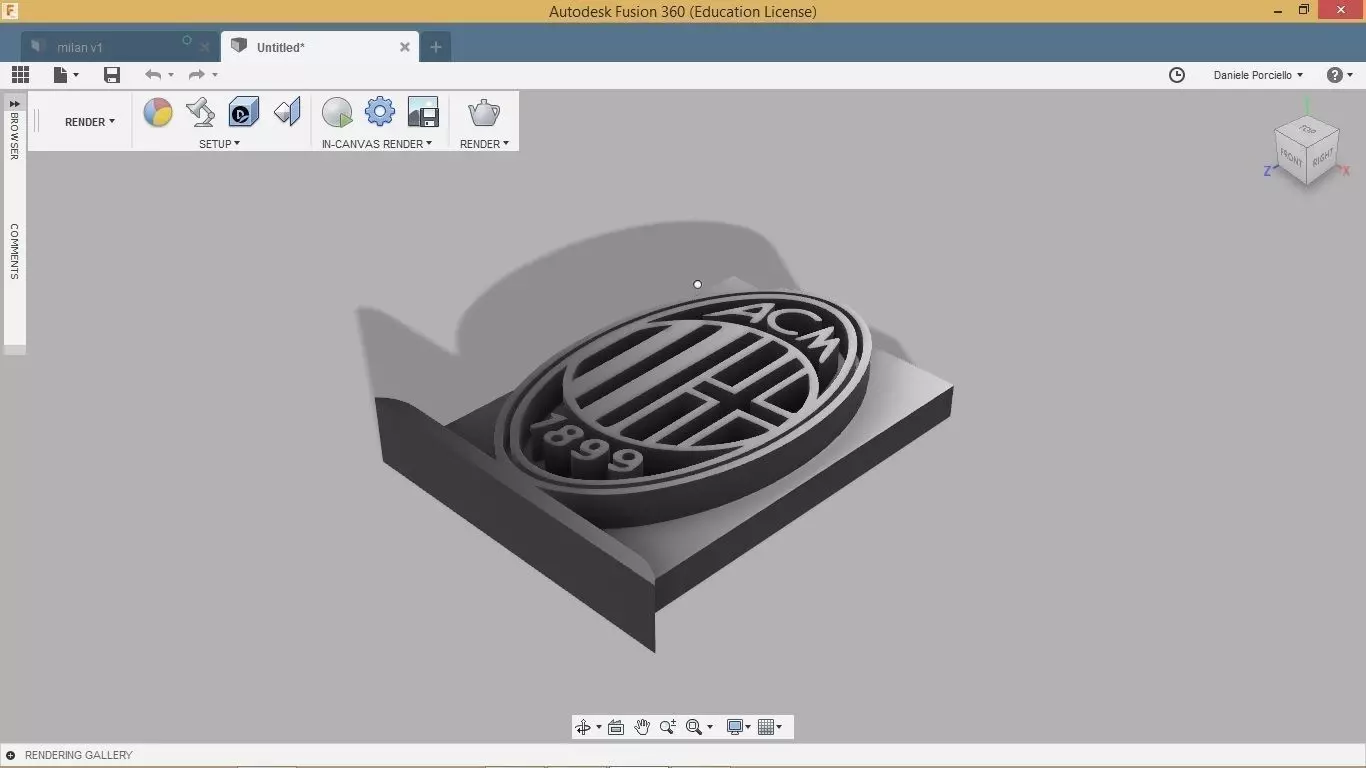Image resolution: width=1366 pixels, height=768 pixels.
Task: Click the File document icon
Action: coord(61,75)
